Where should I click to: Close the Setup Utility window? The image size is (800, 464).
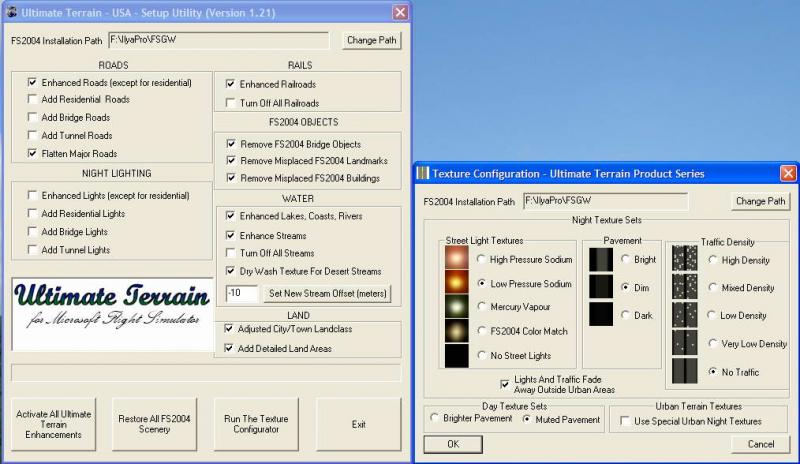[x=400, y=12]
